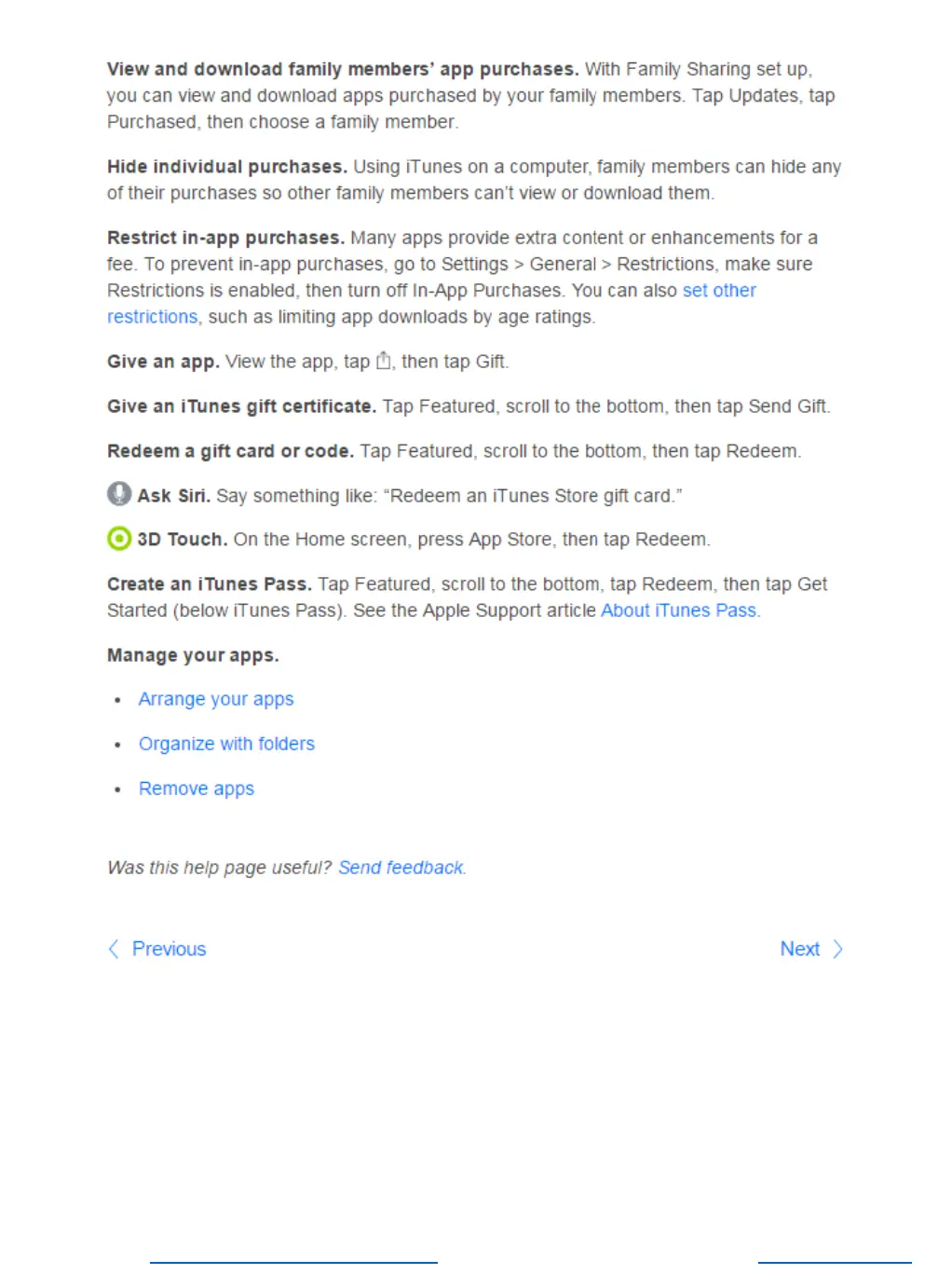Open Organize with folders link
Screen dimensions: 952x1288
pos(226,744)
